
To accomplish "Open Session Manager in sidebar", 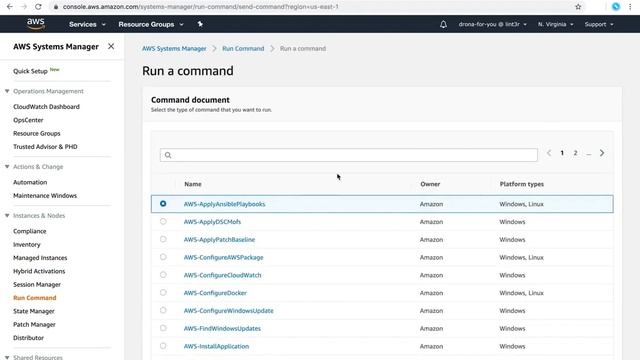I will click(37, 284).
